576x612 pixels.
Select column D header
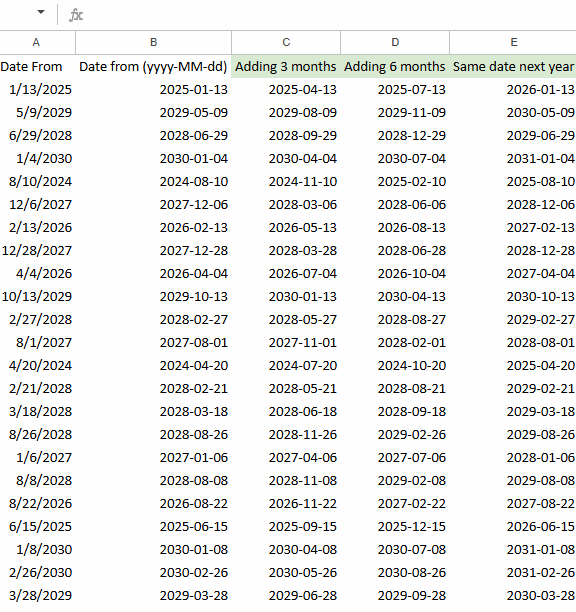(x=395, y=43)
